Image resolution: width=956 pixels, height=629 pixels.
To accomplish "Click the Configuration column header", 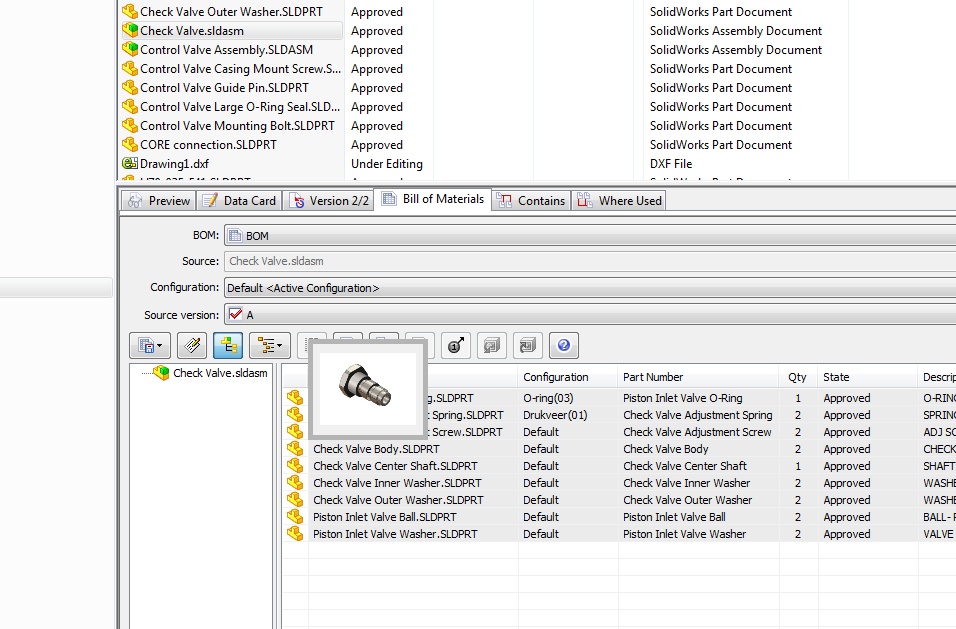I will click(567, 377).
